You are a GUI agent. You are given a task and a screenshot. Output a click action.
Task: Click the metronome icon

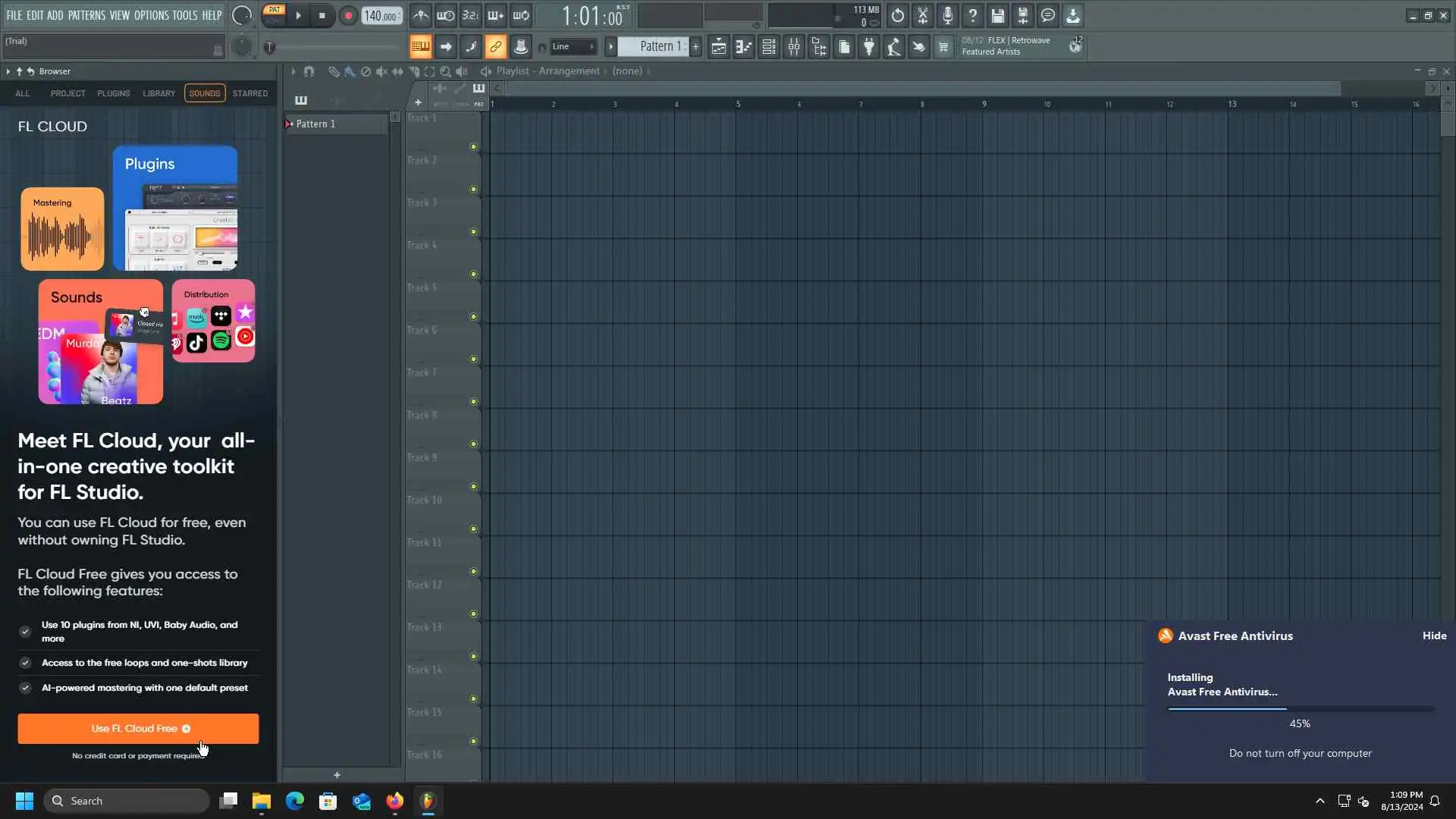point(421,15)
